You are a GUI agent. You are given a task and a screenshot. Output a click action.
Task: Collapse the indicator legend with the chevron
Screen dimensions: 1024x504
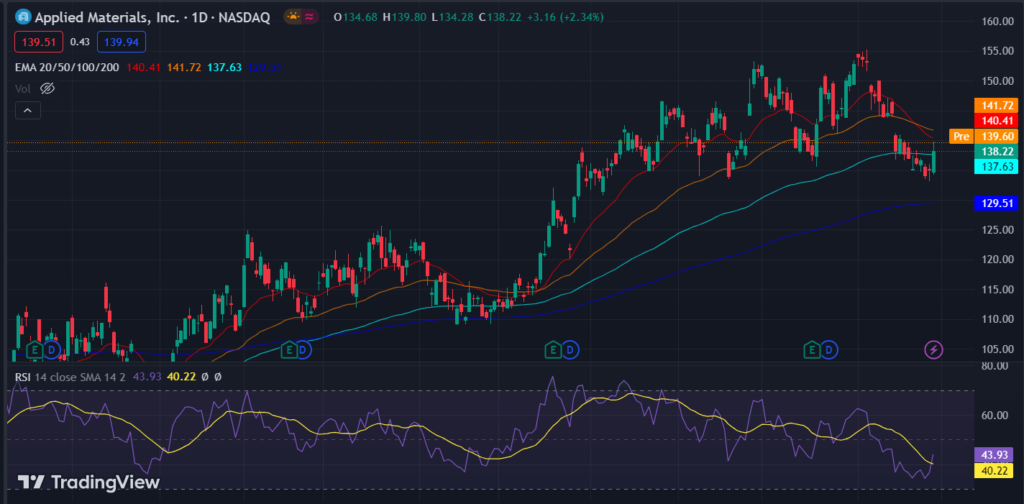(27, 110)
